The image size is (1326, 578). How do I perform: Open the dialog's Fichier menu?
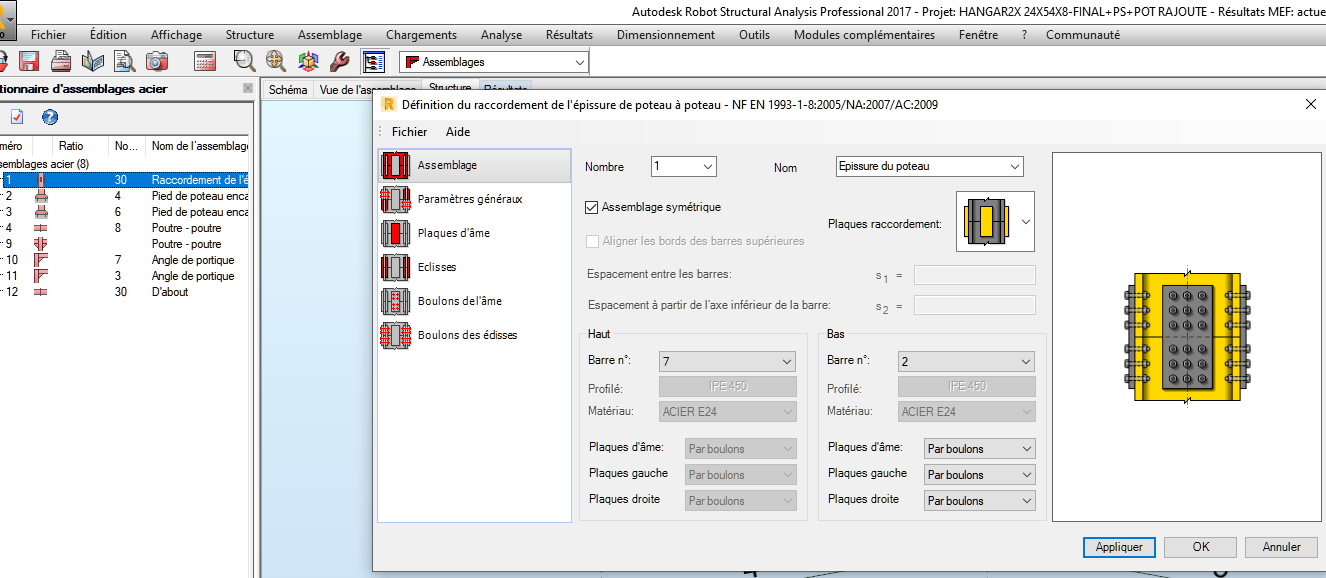click(409, 132)
